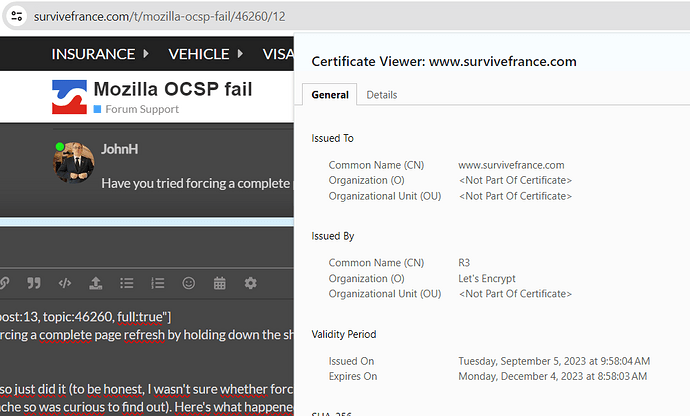The height and width of the screenshot is (416, 690).
Task: Select the General certificate tab
Action: (x=330, y=95)
